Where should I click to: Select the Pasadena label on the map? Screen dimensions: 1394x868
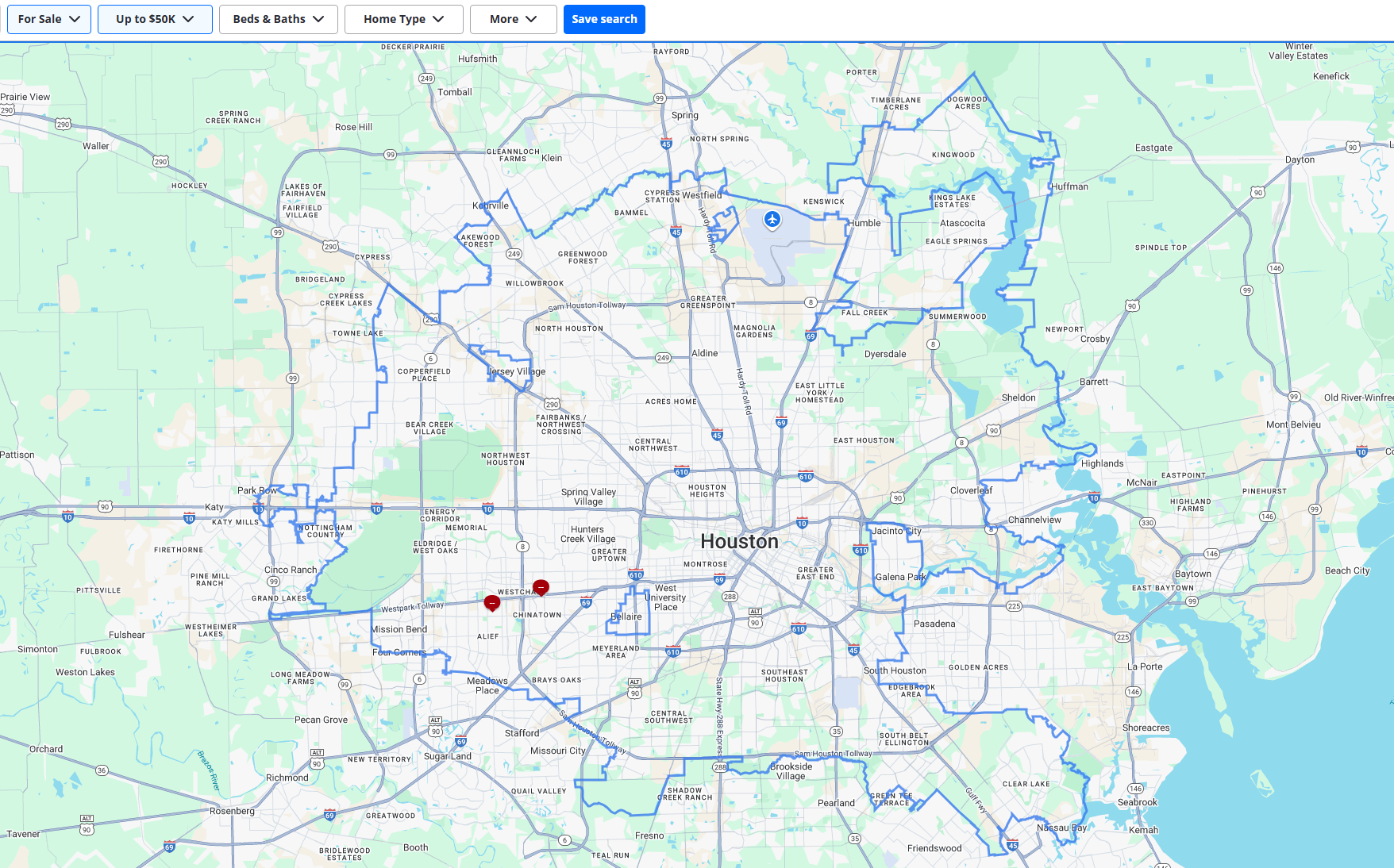click(934, 624)
